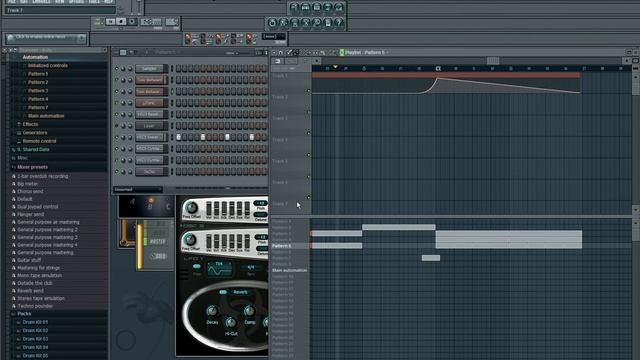Click 'Click to enable online news' bar
Screen dimensions: 640x360
pos(46,38)
